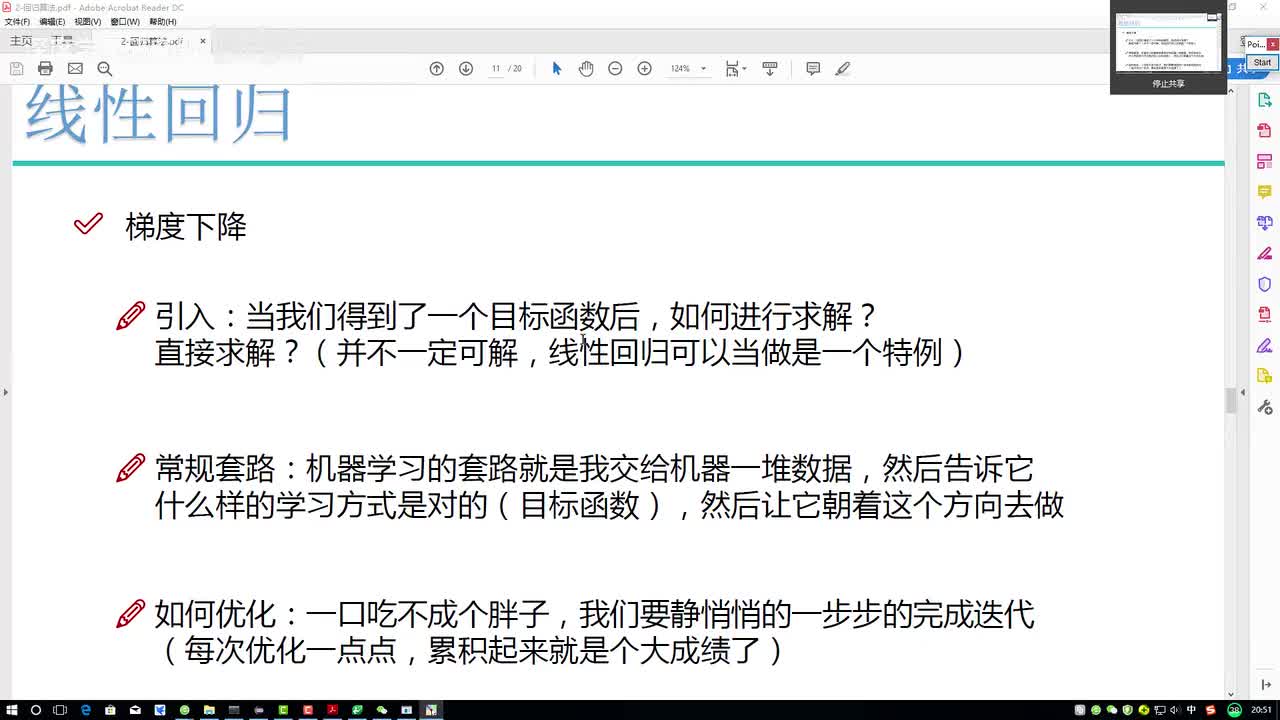Expand the left navigation pane arrow
1280x720 pixels.
pos(5,392)
